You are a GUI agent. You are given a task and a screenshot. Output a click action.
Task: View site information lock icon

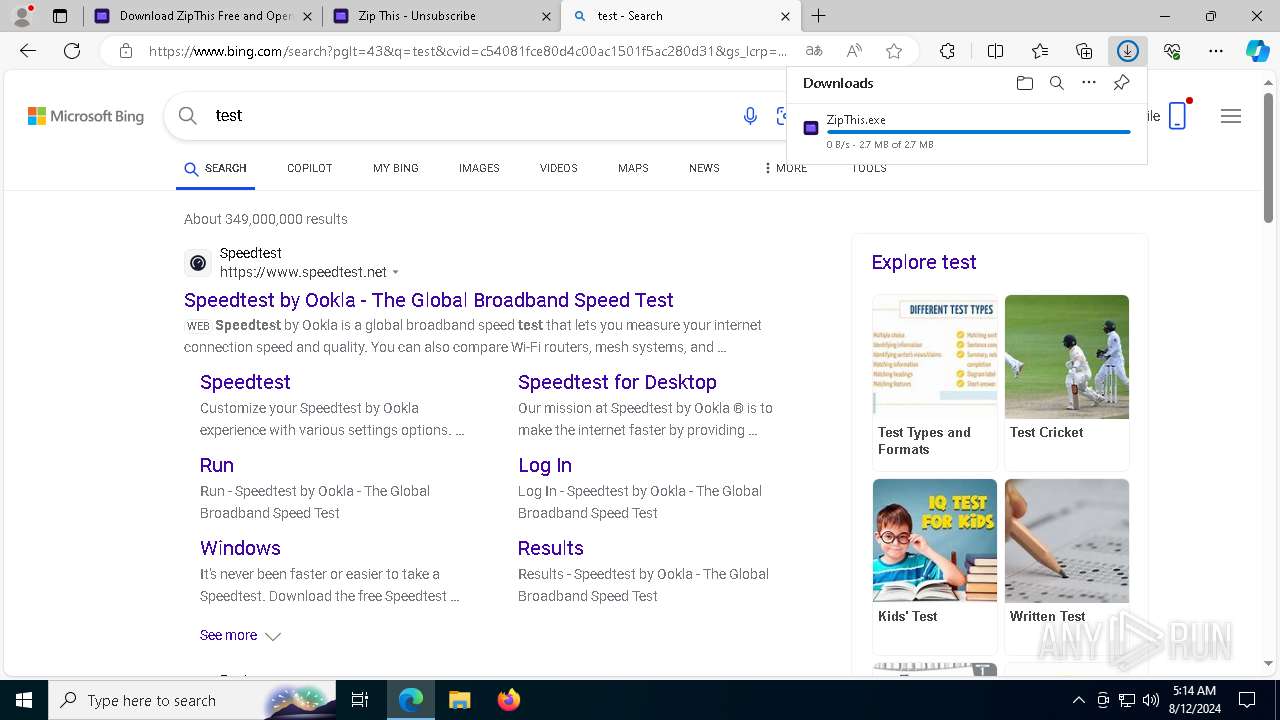point(125,51)
